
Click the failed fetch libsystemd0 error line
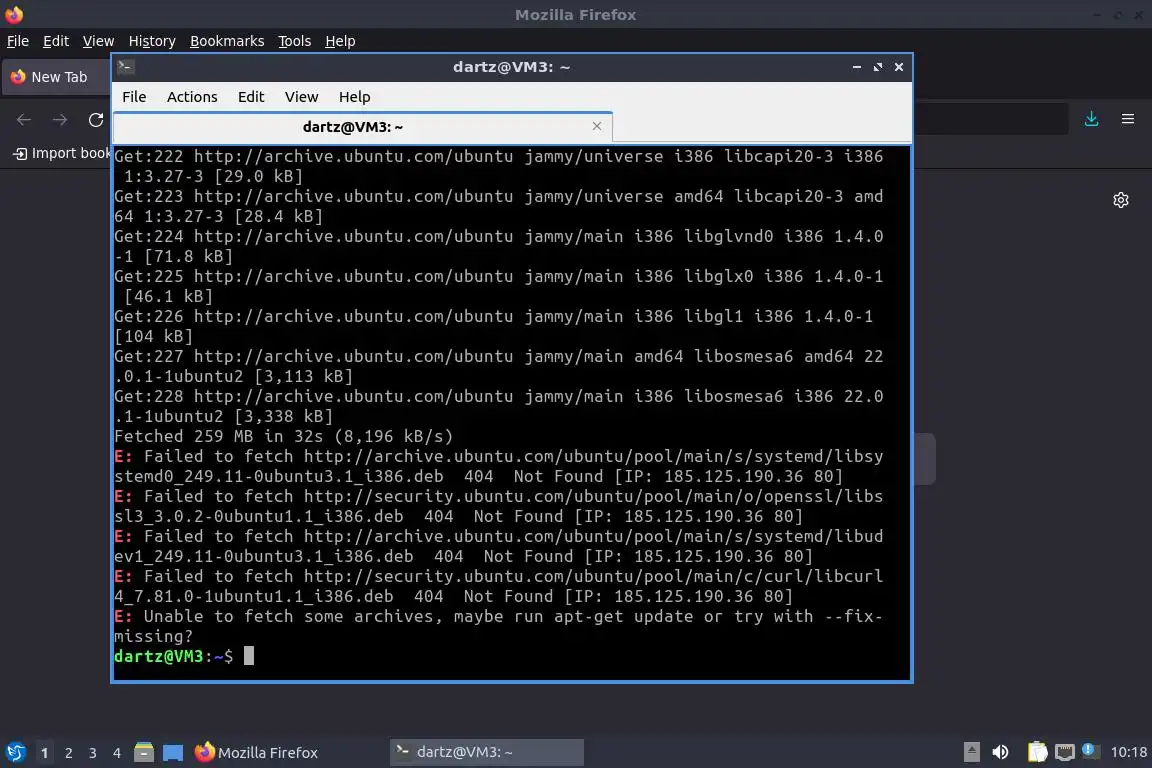coord(499,466)
